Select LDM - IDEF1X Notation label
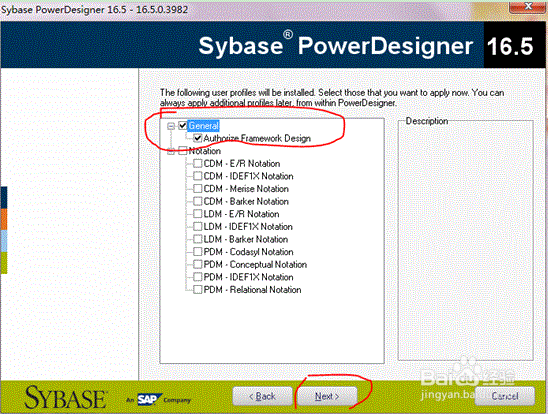This screenshot has height=414, width=548. click(x=248, y=226)
